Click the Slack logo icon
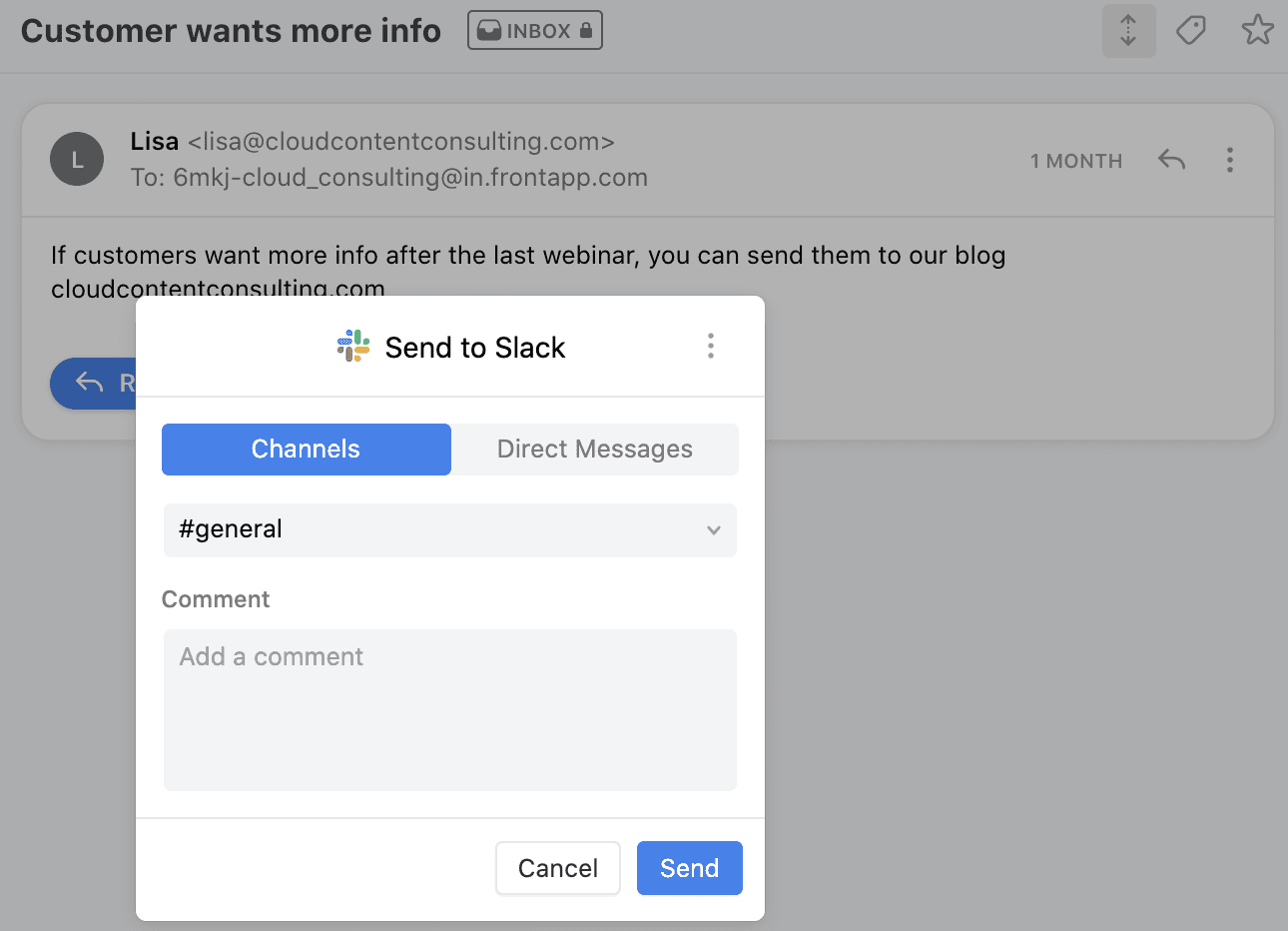 353,347
